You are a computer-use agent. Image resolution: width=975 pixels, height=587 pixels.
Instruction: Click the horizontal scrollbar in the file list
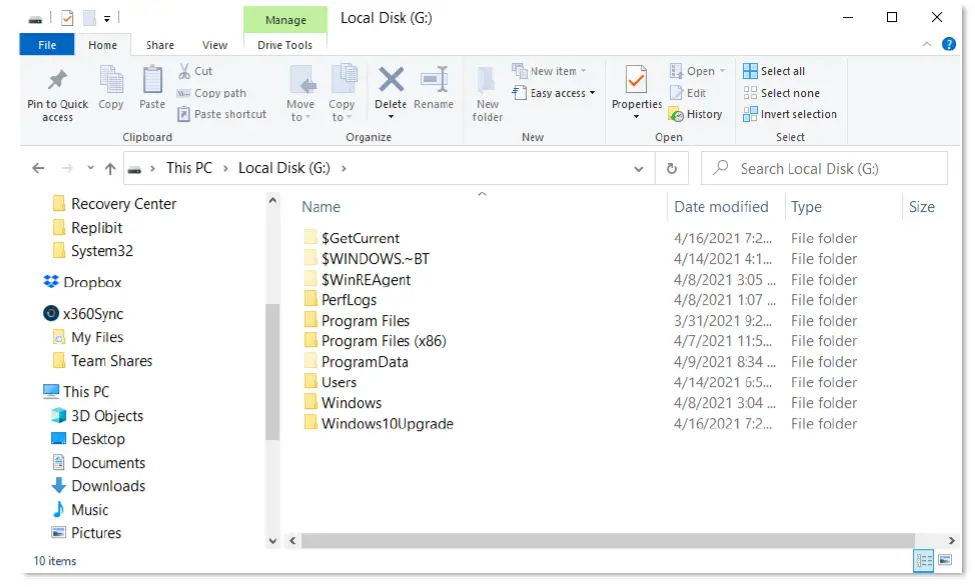[600, 541]
